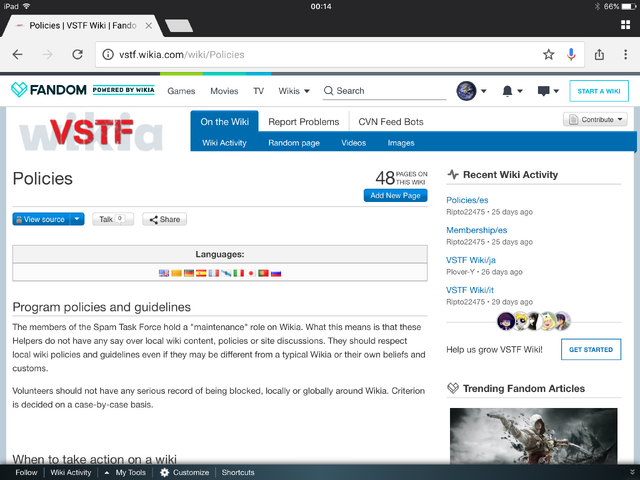This screenshot has height=480, width=640.
Task: Open the Membership/es recent activity link
Action: pyautogui.click(x=476, y=230)
